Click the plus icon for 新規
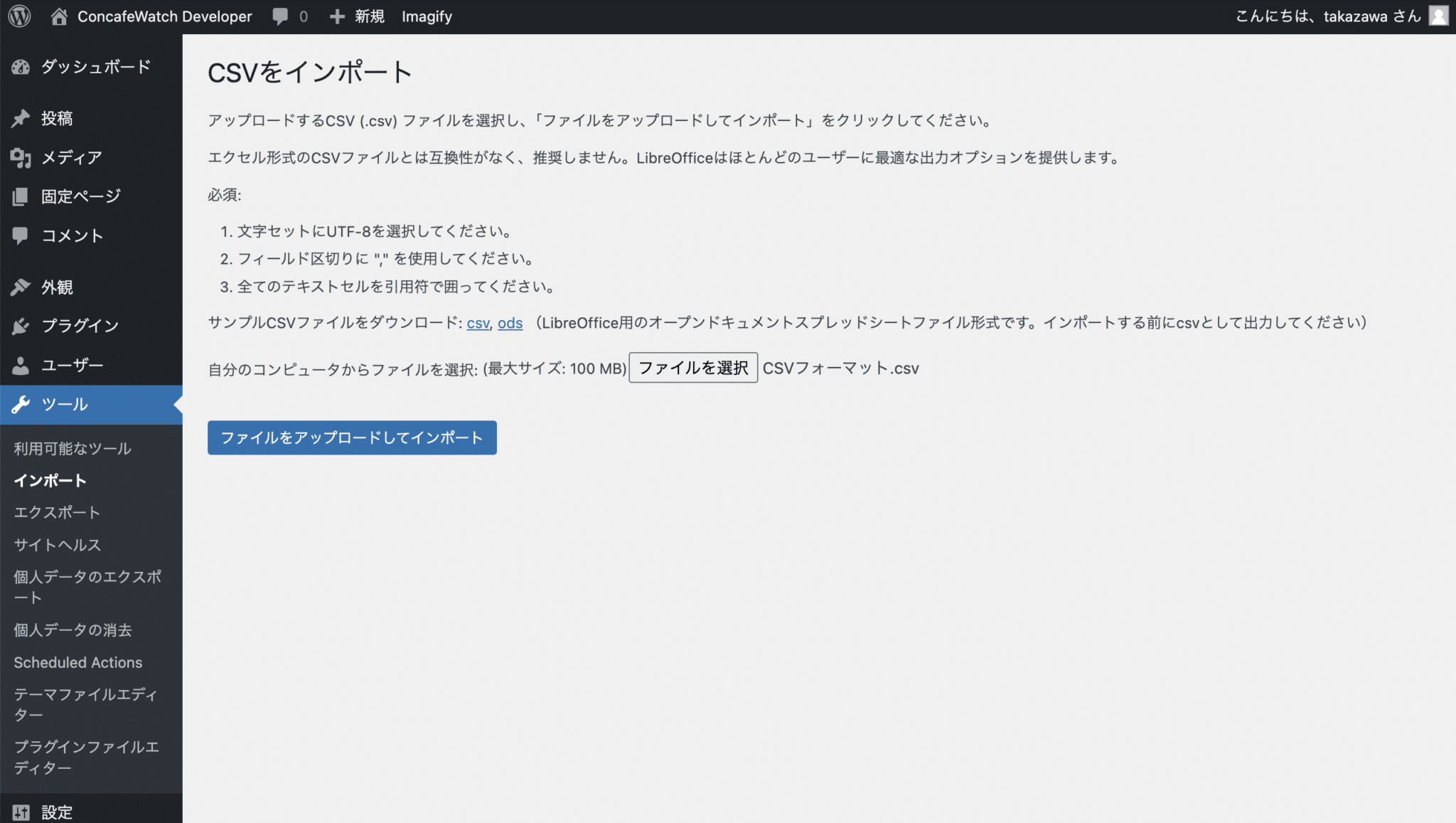Screen dimensions: 1456x823 (337, 16)
